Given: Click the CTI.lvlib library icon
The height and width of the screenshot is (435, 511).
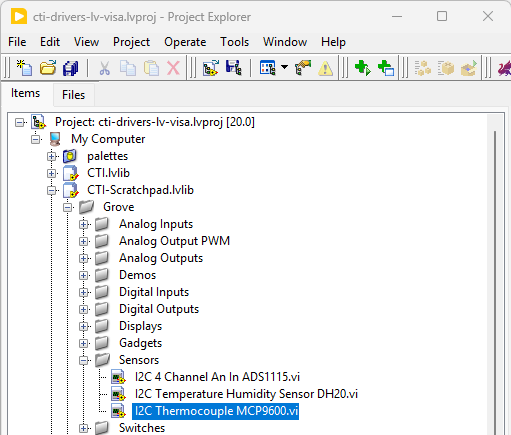Looking at the screenshot, I should [71, 173].
